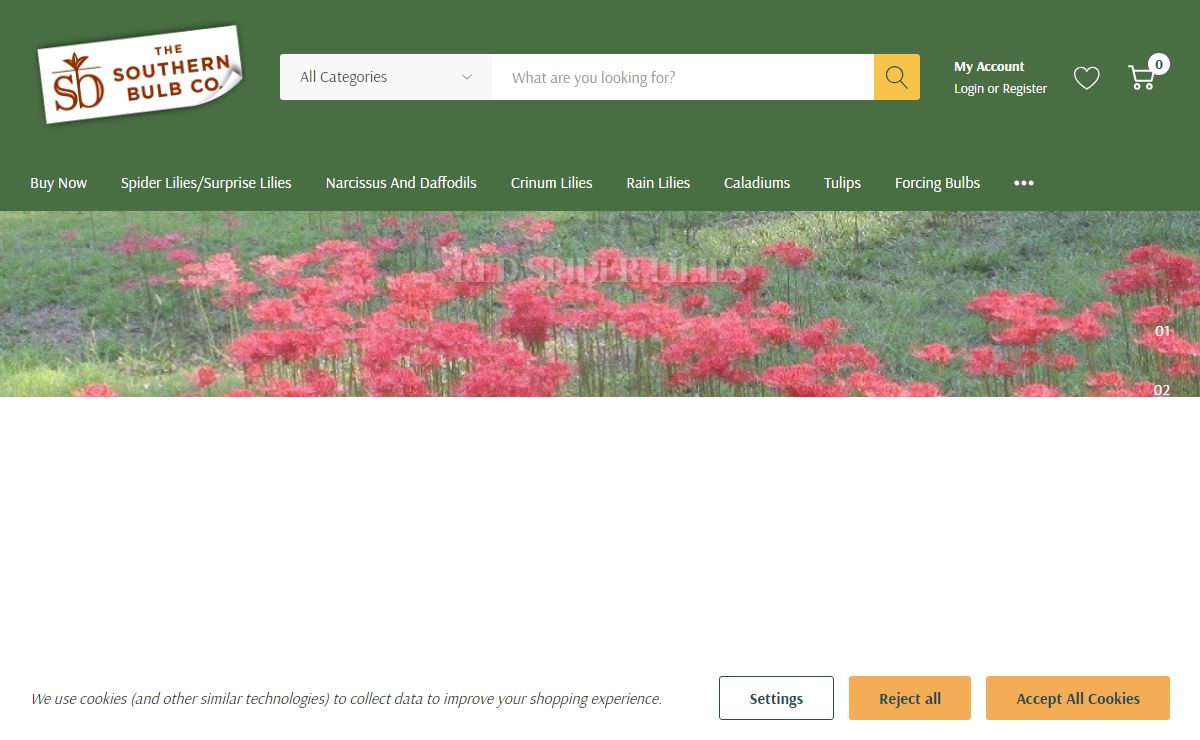Open Crinum Lilies menu item

pos(552,183)
